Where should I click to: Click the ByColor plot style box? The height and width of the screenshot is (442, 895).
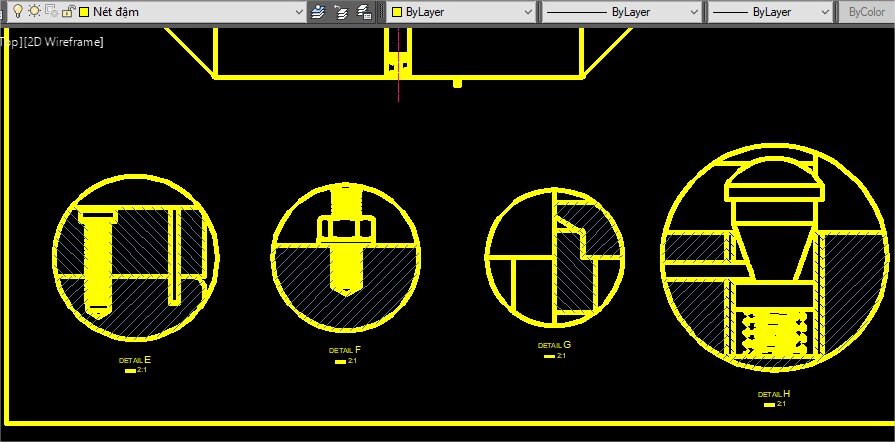coord(866,12)
